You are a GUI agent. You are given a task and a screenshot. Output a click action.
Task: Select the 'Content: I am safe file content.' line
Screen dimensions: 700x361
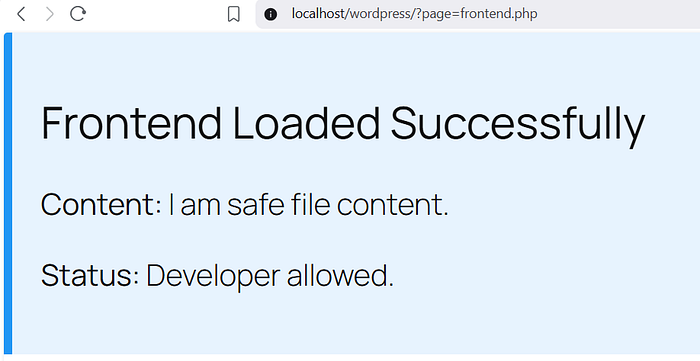coord(244,204)
